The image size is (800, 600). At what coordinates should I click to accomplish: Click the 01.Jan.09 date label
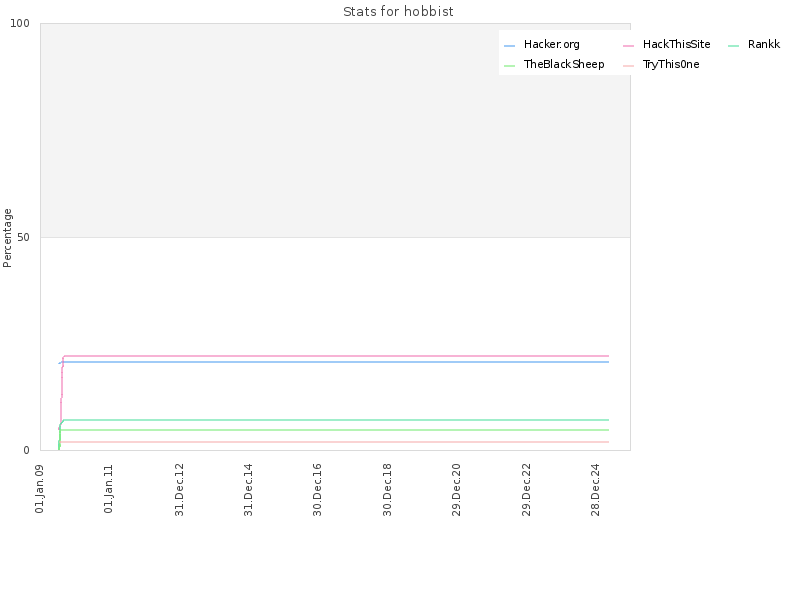[x=40, y=489]
